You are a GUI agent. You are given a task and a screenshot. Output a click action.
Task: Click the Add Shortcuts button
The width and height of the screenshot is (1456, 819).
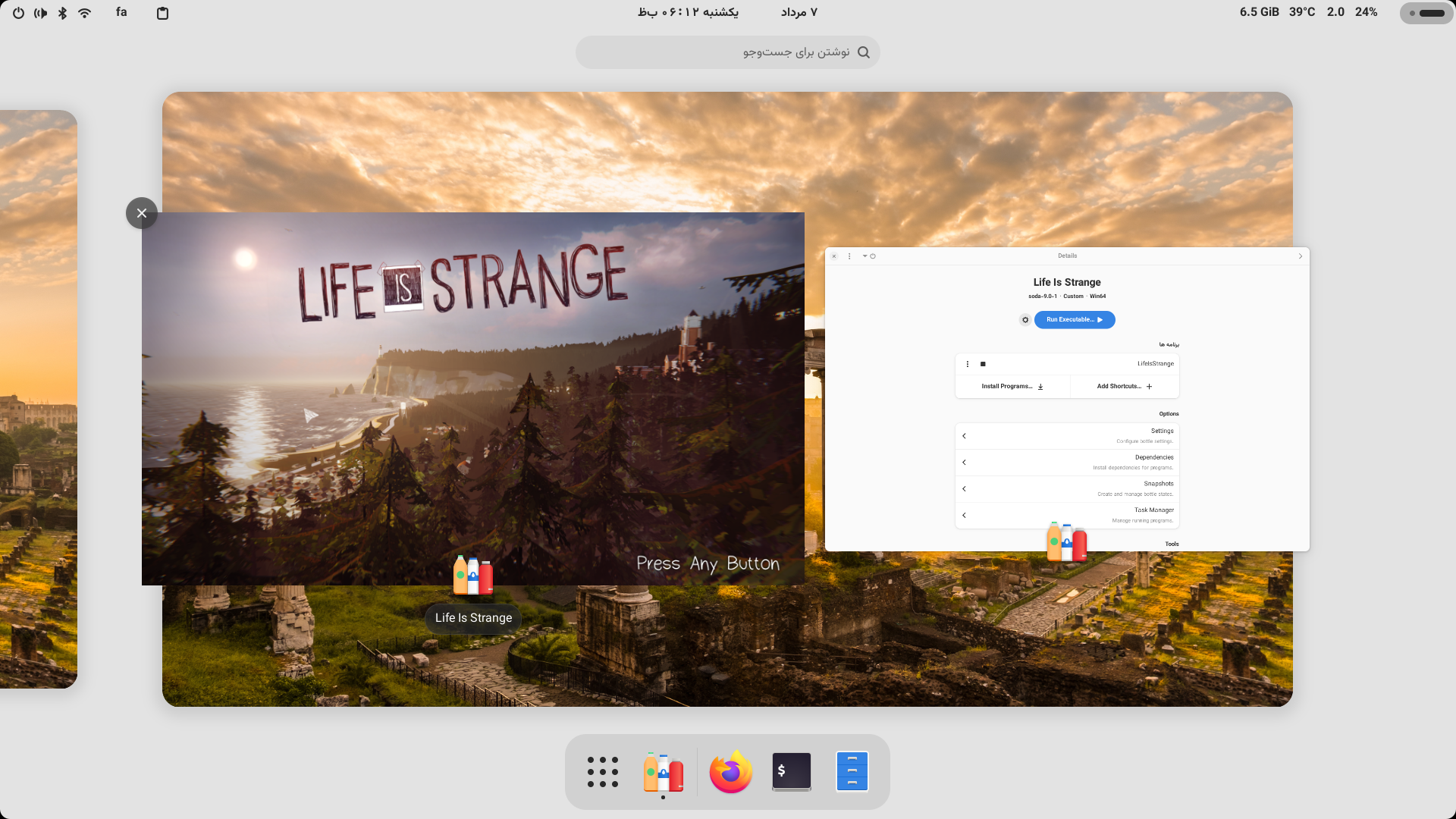click(1125, 387)
